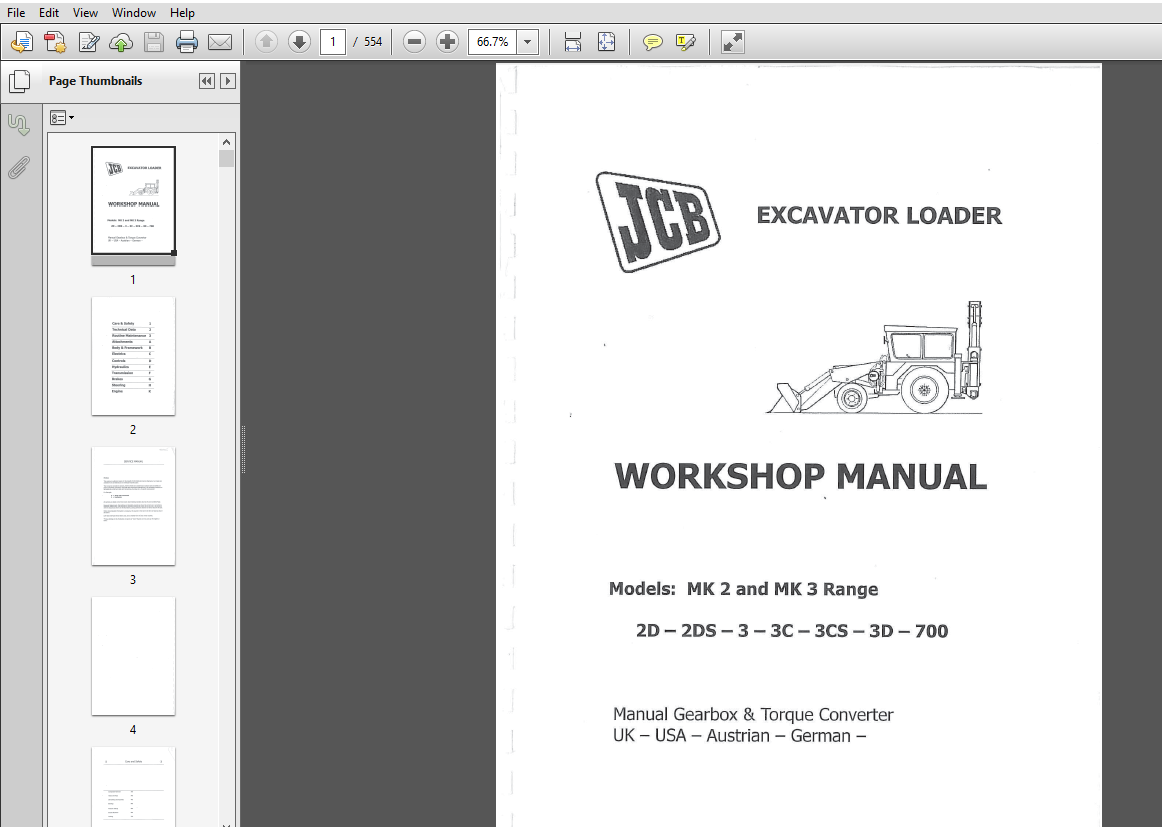
Task: Click the Print icon
Action: tap(187, 42)
